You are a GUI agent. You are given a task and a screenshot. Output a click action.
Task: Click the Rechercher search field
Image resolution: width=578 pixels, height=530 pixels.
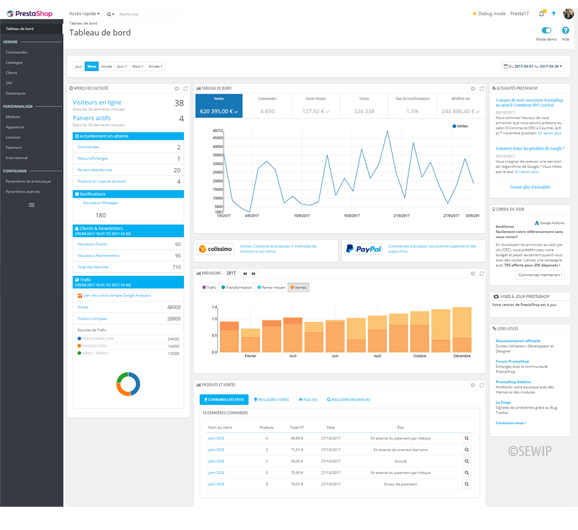pyautogui.click(x=147, y=14)
